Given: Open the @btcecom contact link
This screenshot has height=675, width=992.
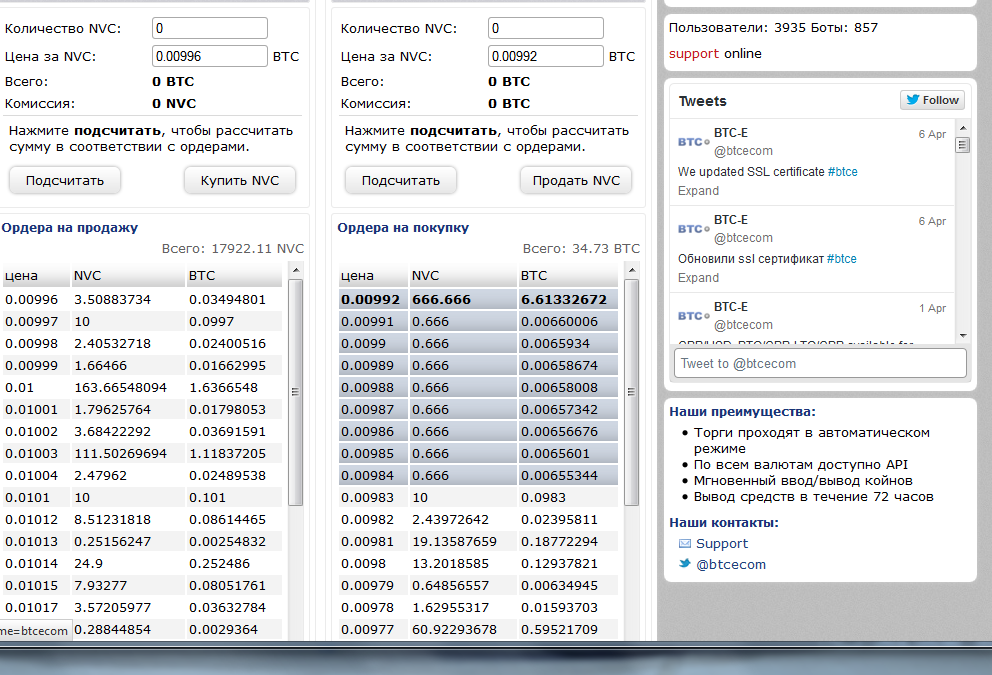Looking at the screenshot, I should 731,564.
